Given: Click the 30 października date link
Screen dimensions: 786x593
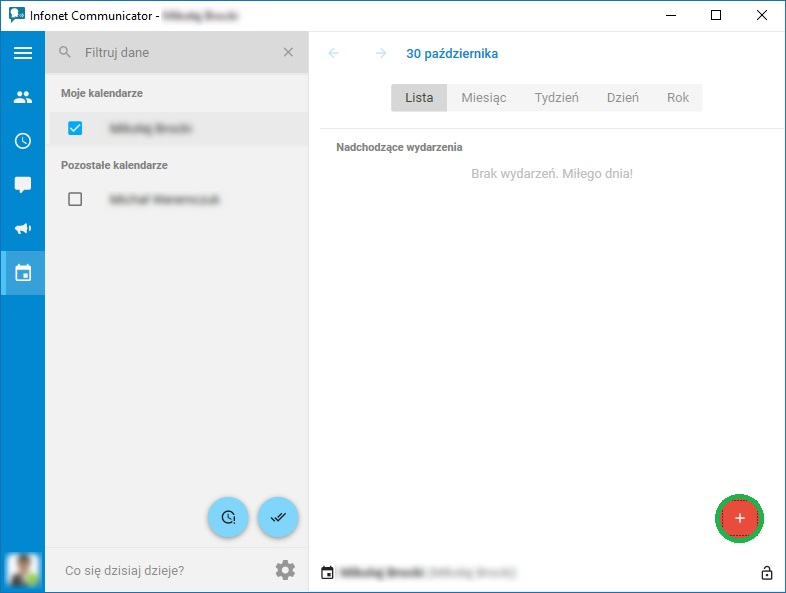Looking at the screenshot, I should pos(452,54).
